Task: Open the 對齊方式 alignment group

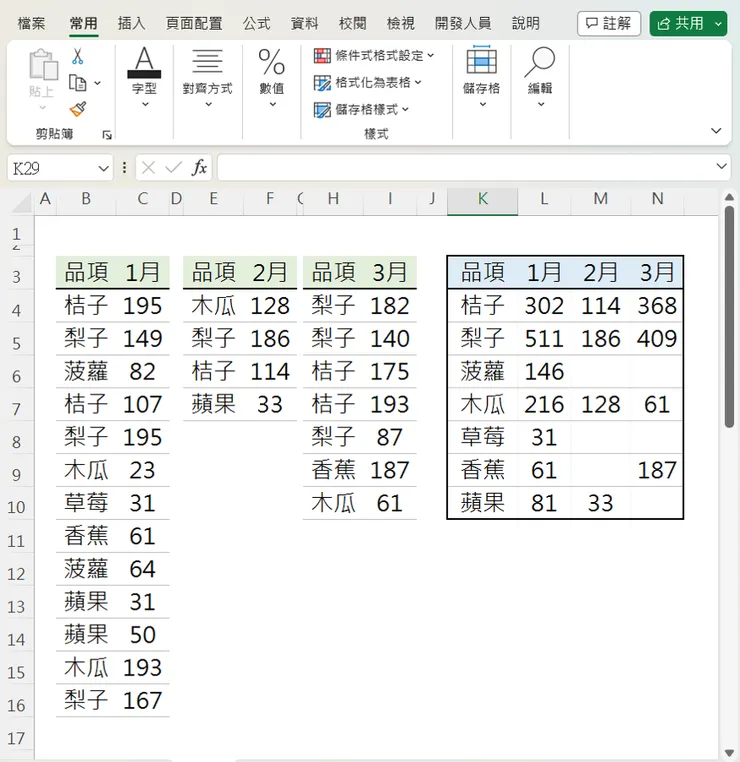Action: click(207, 77)
